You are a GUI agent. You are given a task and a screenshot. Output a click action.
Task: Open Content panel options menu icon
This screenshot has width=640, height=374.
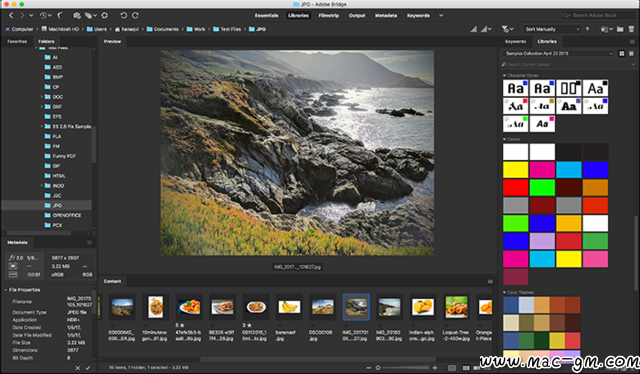(490, 281)
